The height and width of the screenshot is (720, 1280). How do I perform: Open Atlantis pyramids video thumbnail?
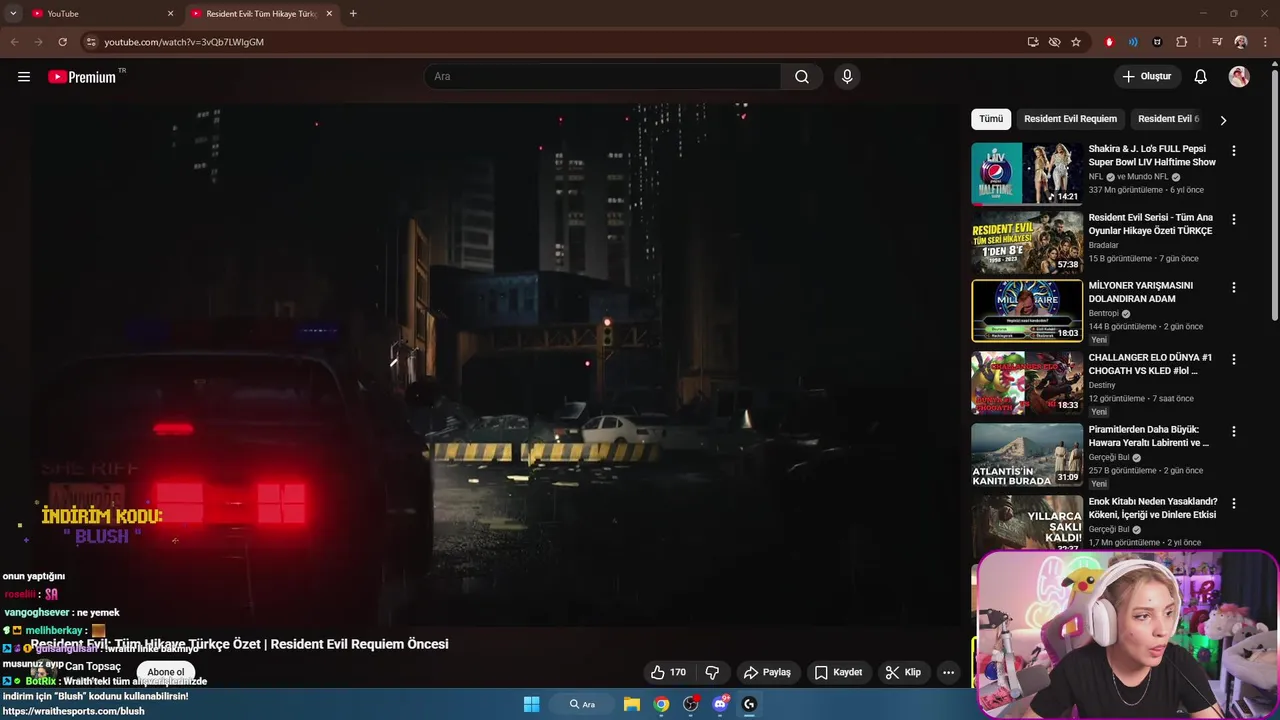tap(1027, 455)
